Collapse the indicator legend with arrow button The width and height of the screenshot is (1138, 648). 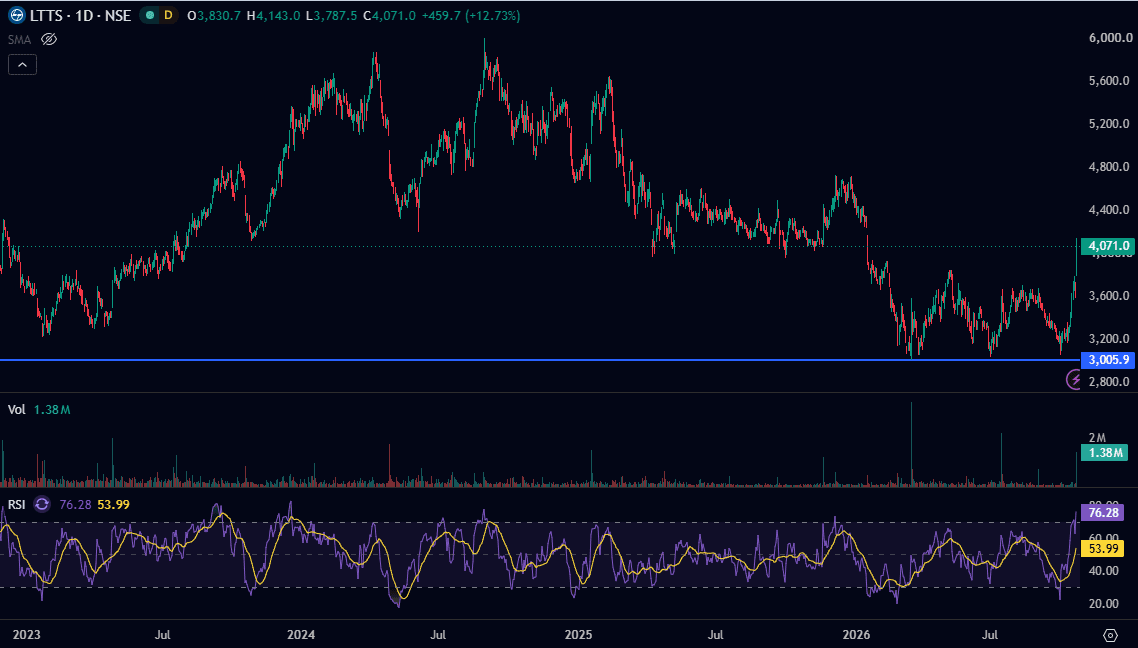(x=22, y=65)
